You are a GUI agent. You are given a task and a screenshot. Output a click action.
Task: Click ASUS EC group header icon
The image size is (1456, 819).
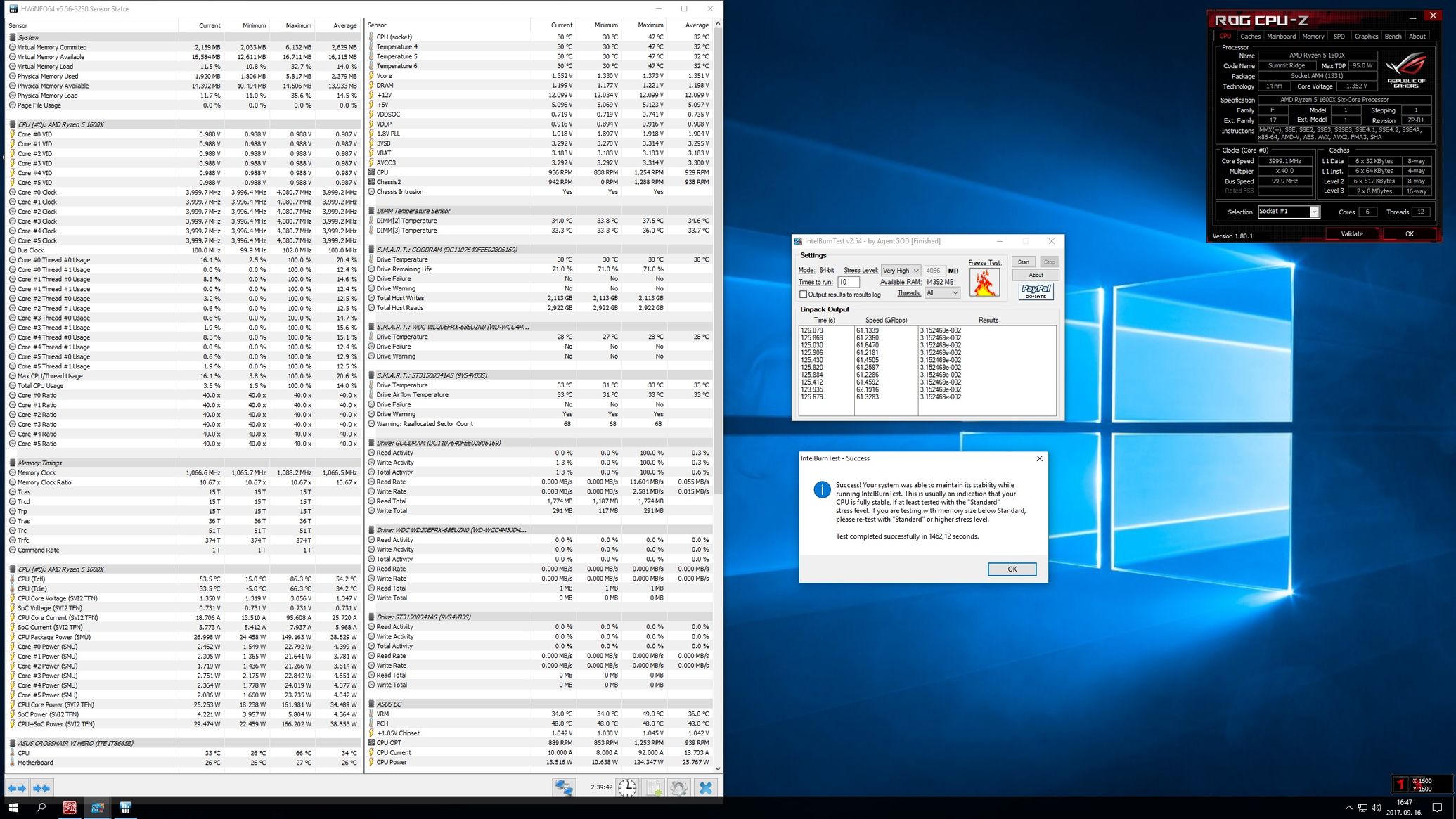(371, 704)
